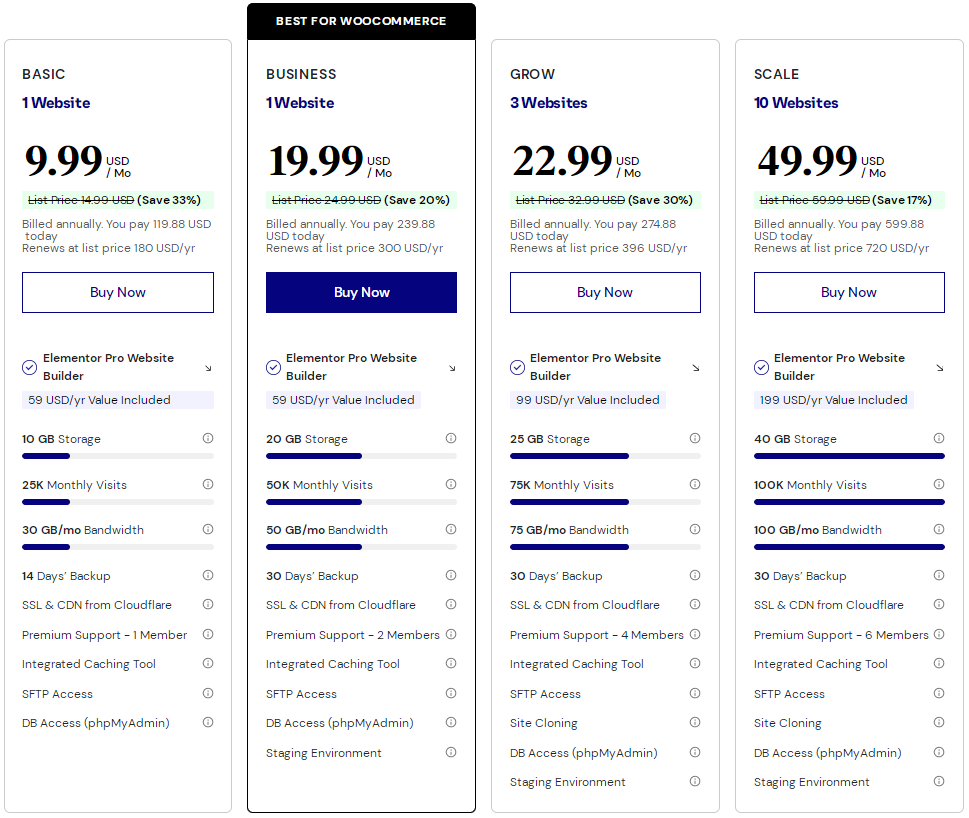969x818 pixels.
Task: Select the GROW plan heading
Action: [532, 74]
